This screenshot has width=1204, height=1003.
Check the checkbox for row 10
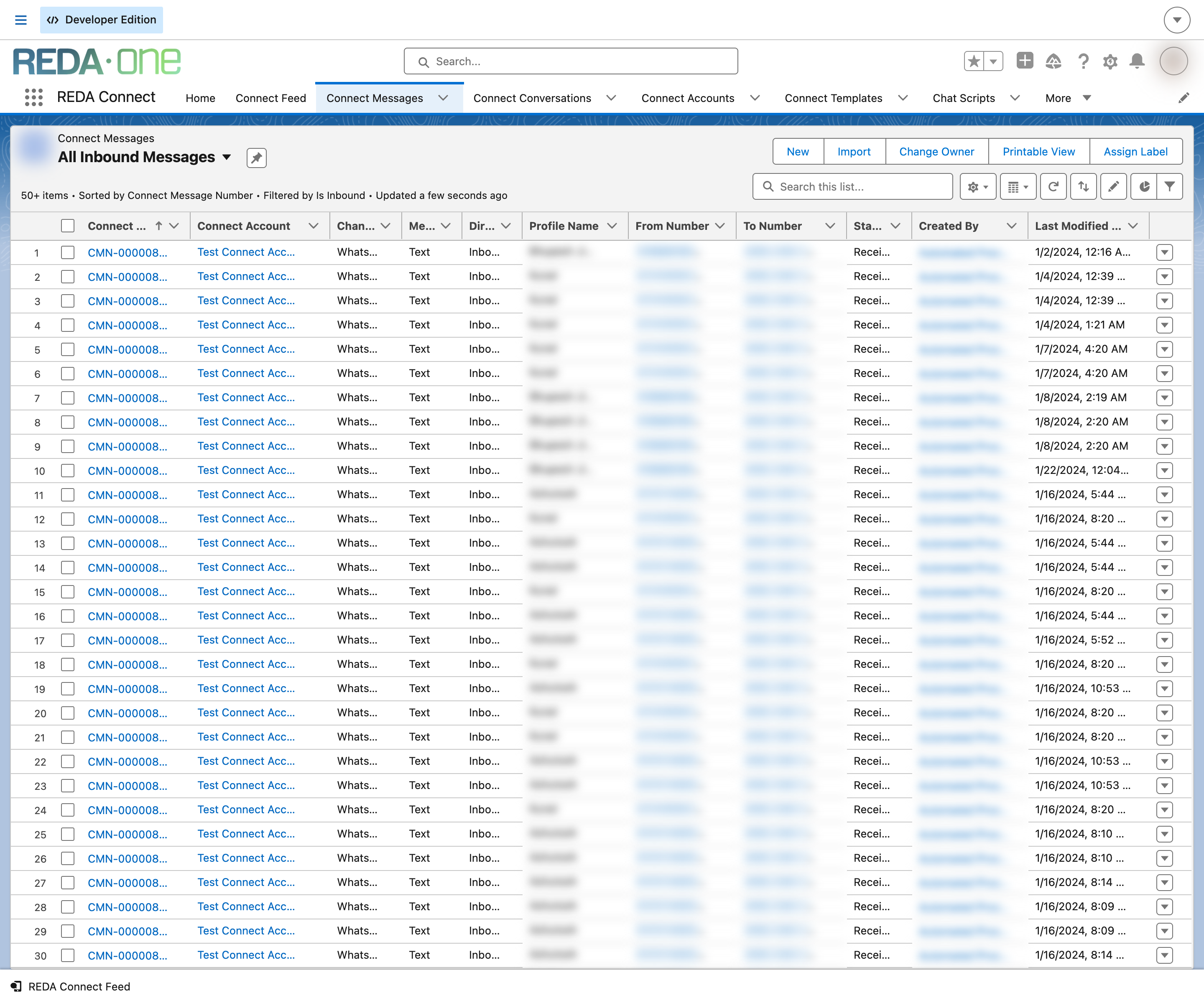tap(68, 471)
